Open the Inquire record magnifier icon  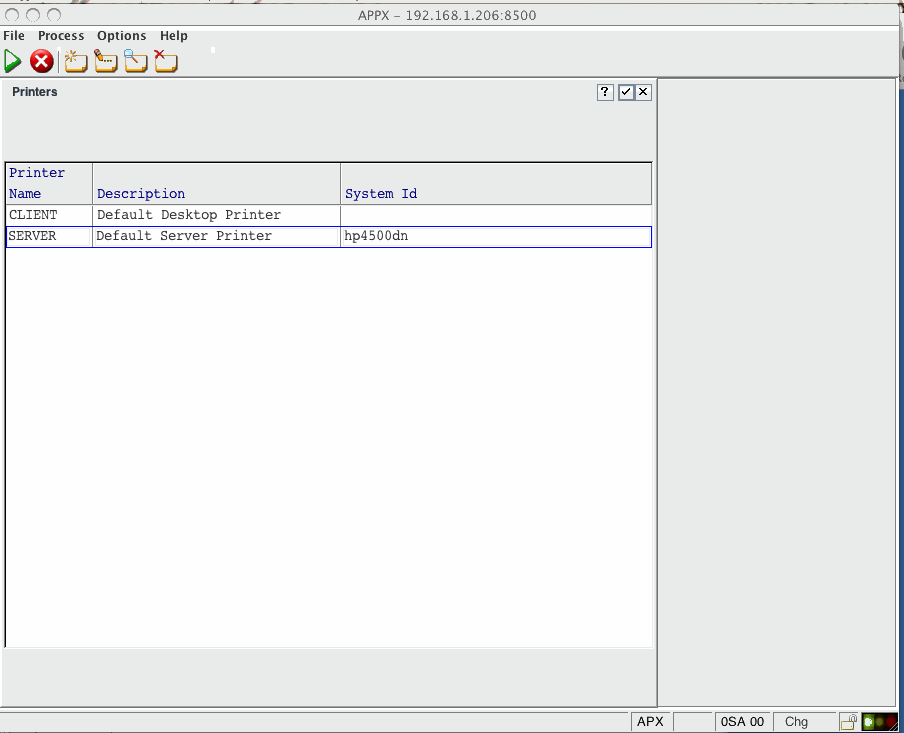pos(135,61)
